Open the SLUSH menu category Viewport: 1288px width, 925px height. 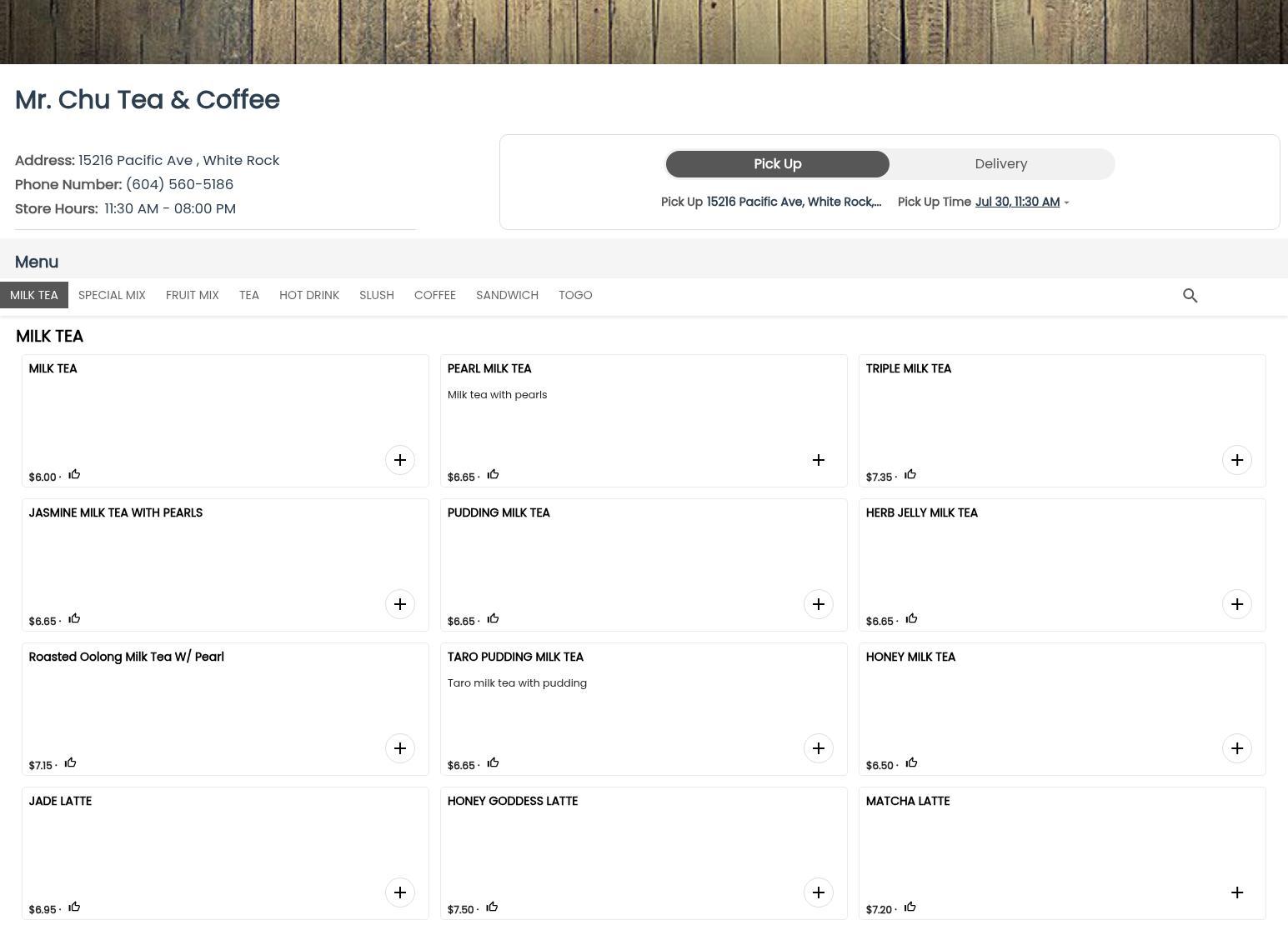[x=376, y=295]
